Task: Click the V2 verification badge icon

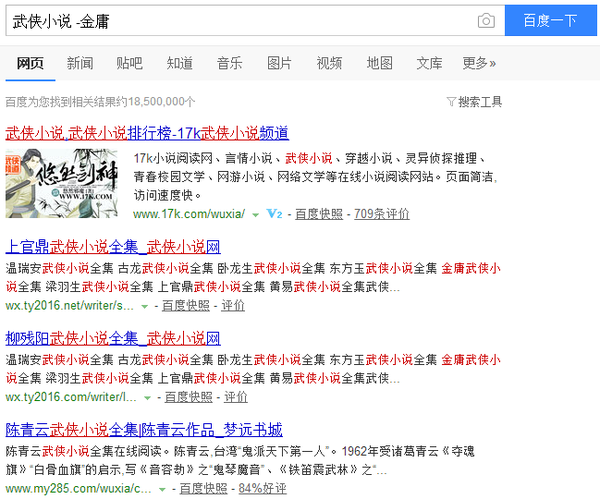Action: [274, 214]
